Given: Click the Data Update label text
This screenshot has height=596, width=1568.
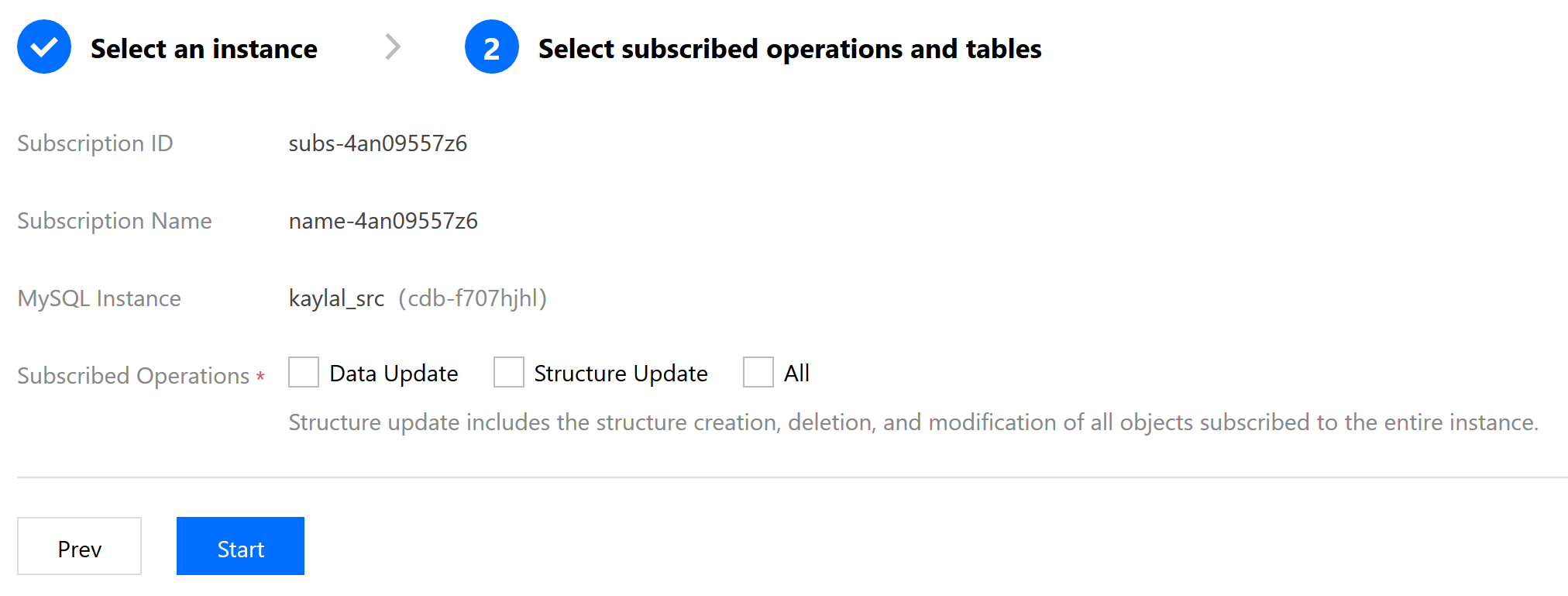Looking at the screenshot, I should [x=394, y=374].
